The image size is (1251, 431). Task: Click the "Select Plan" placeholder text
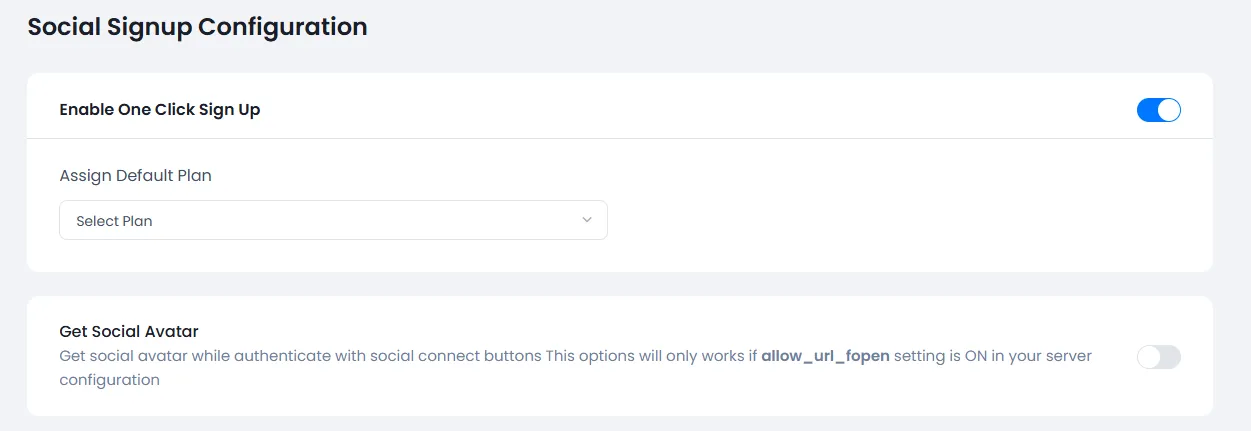point(114,221)
